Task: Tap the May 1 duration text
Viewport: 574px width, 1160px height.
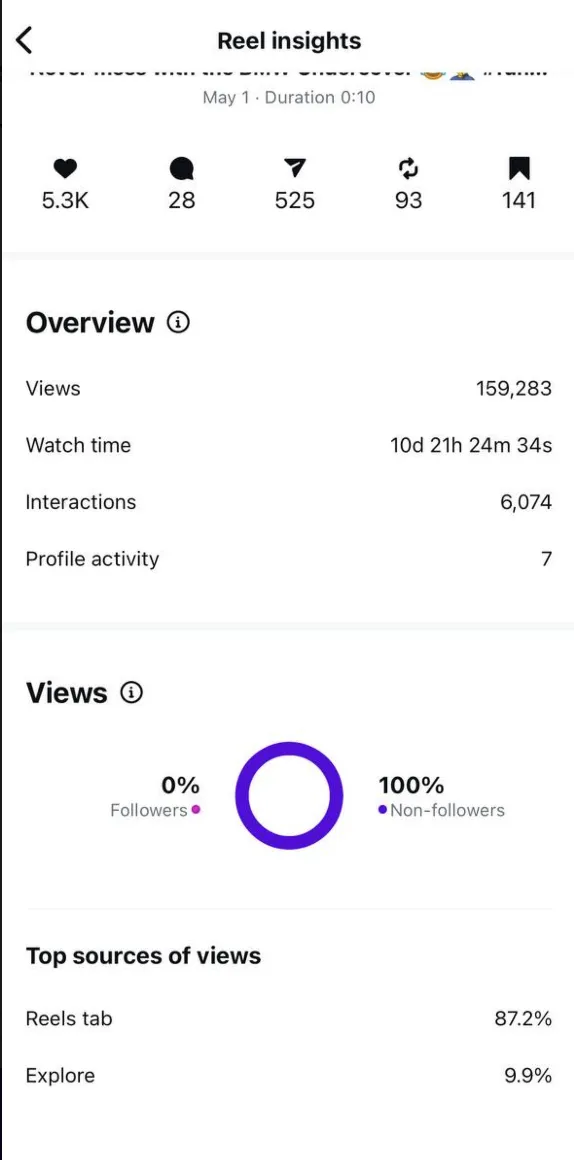Action: click(288, 98)
